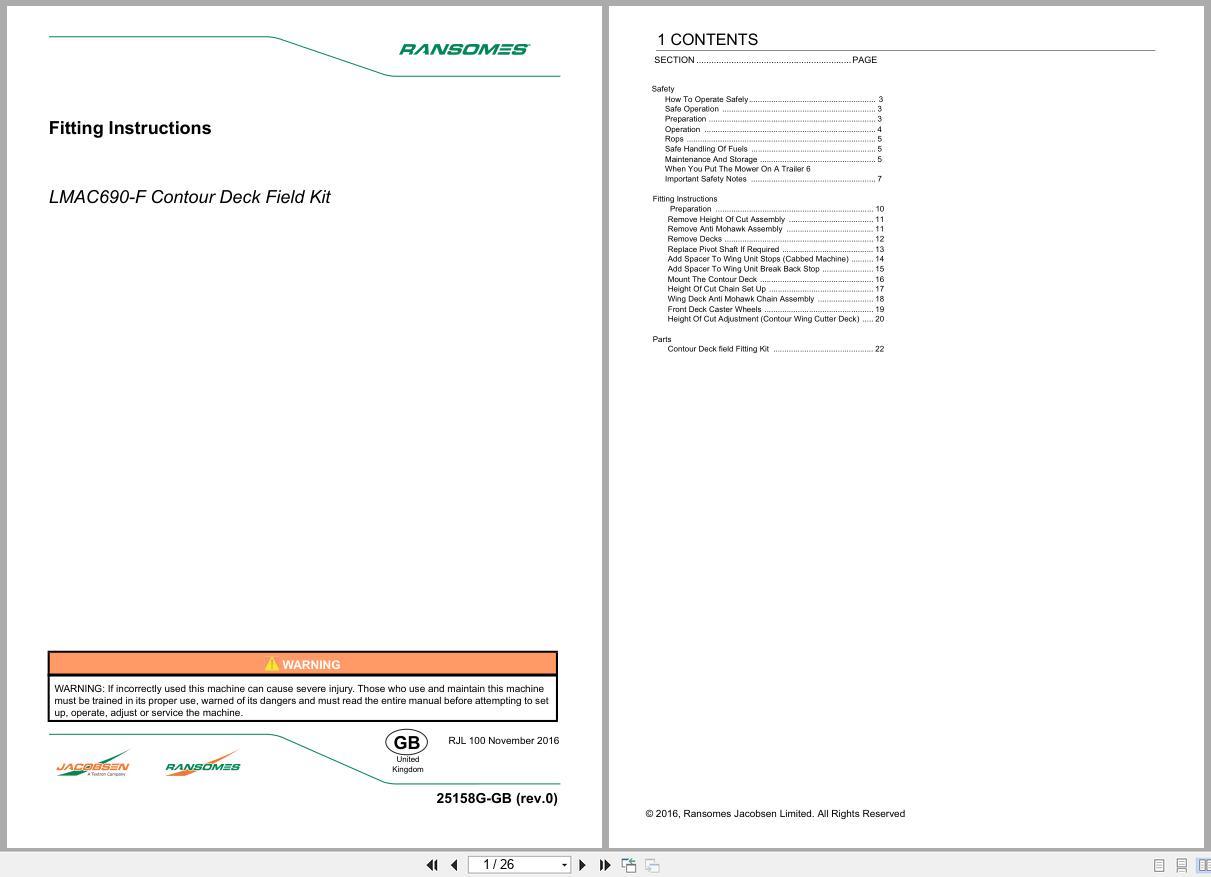
Task: Click the '1 CONTENTS' heading
Action: point(707,40)
